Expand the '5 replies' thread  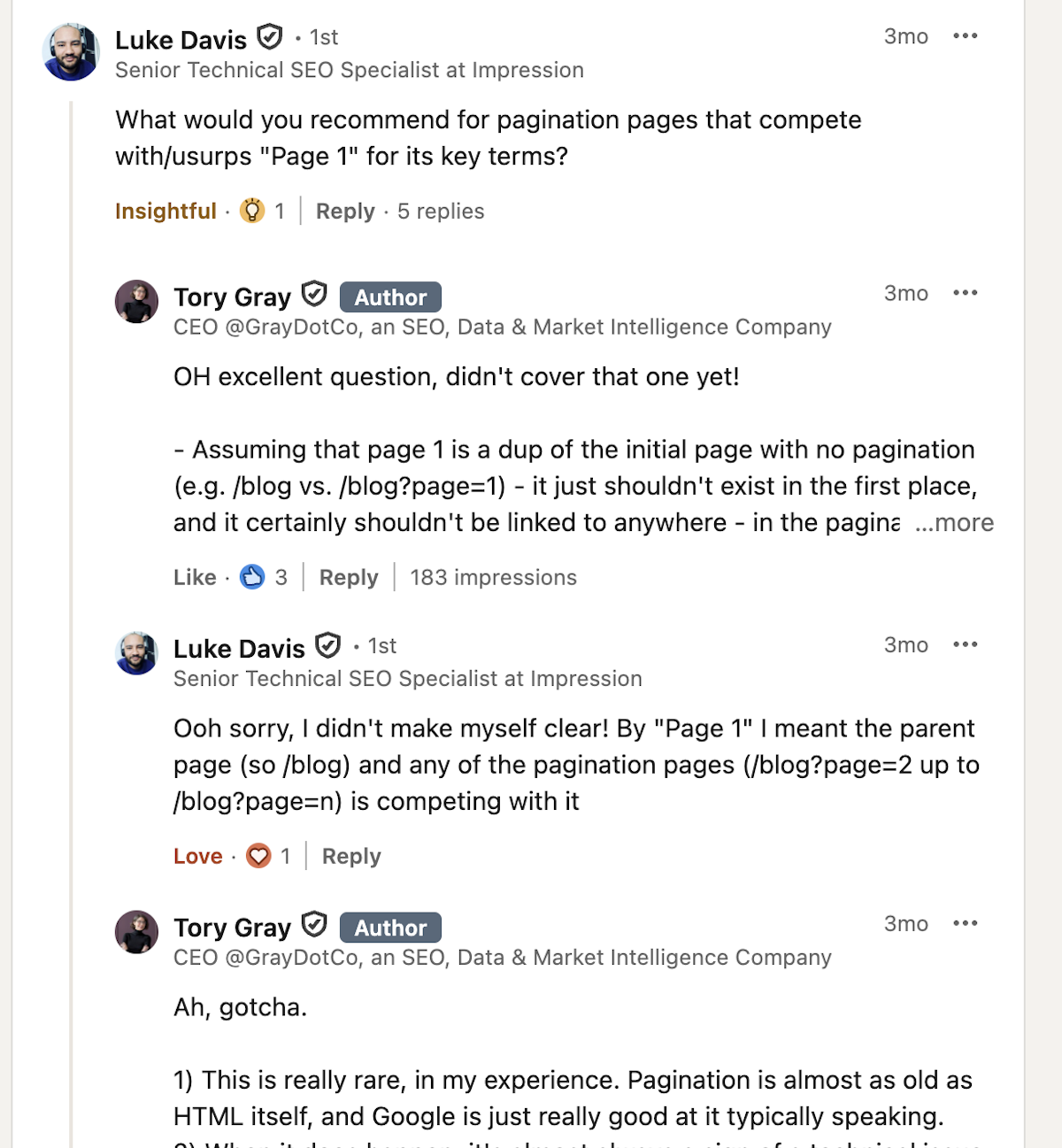(441, 211)
